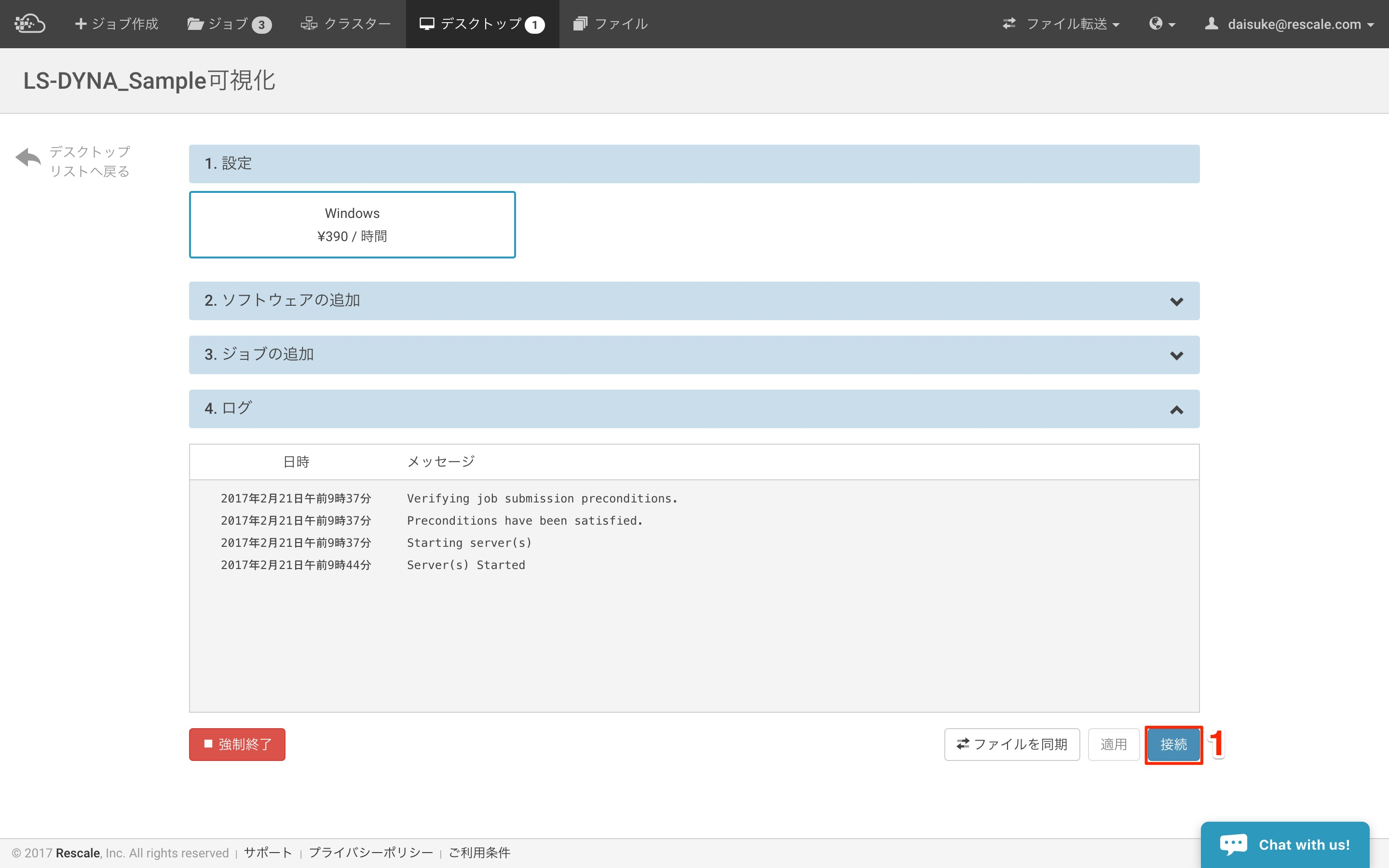The image size is (1389, 868).
Task: Click the ファイルを同期 button
Action: click(1011, 744)
